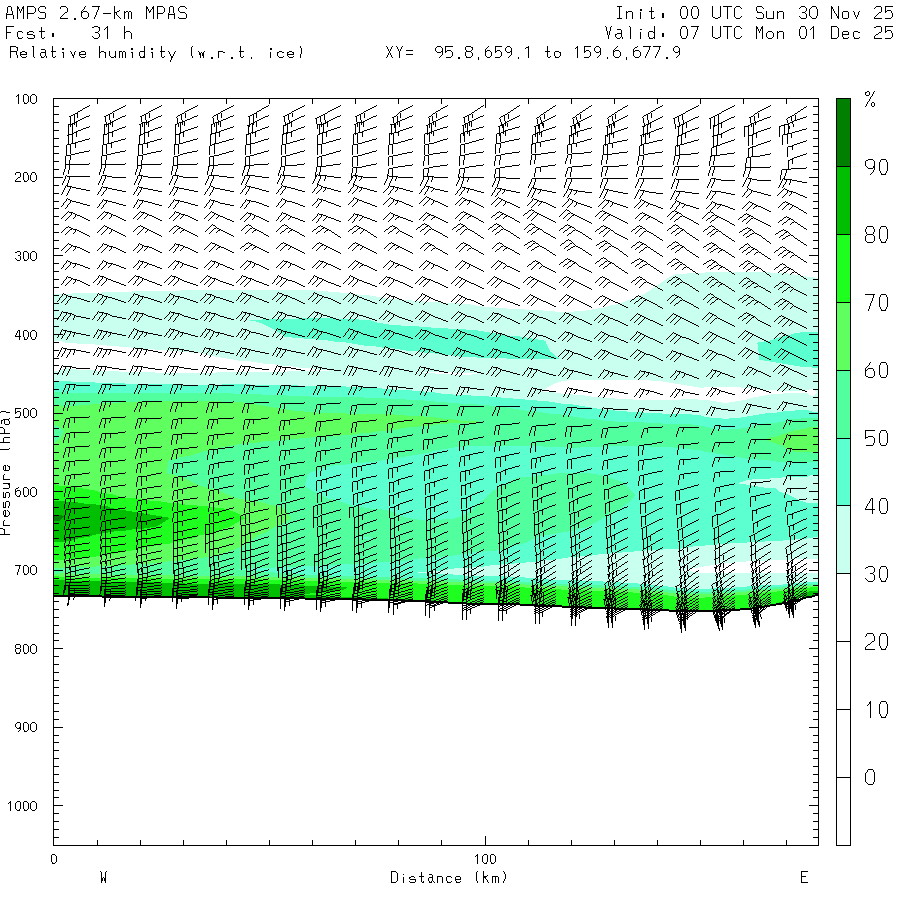Click the 80 colorbar scale label
This screenshot has width=900, height=900.
[x=876, y=235]
